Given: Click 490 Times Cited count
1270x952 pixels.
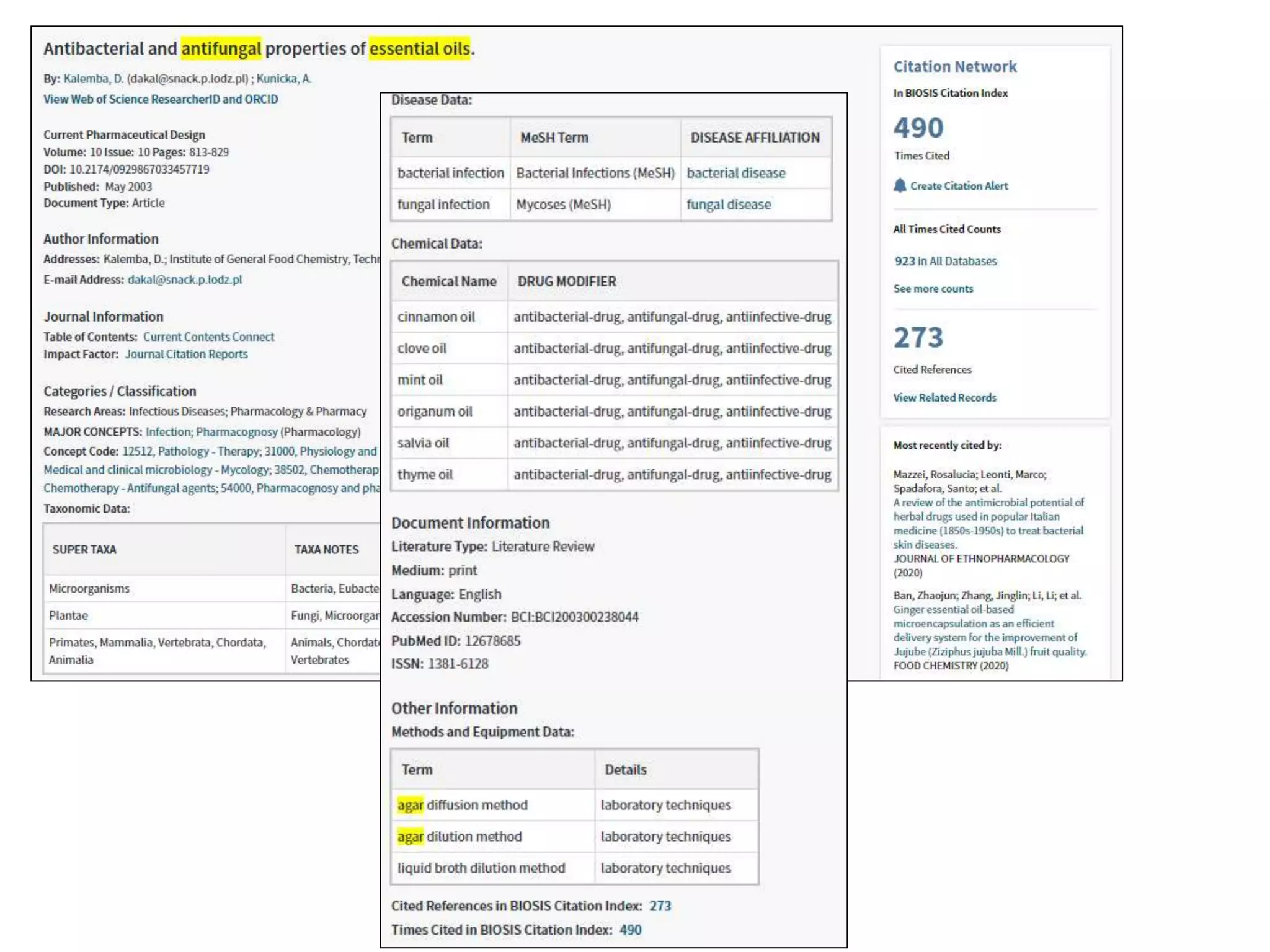Looking at the screenshot, I should pyautogui.click(x=918, y=128).
